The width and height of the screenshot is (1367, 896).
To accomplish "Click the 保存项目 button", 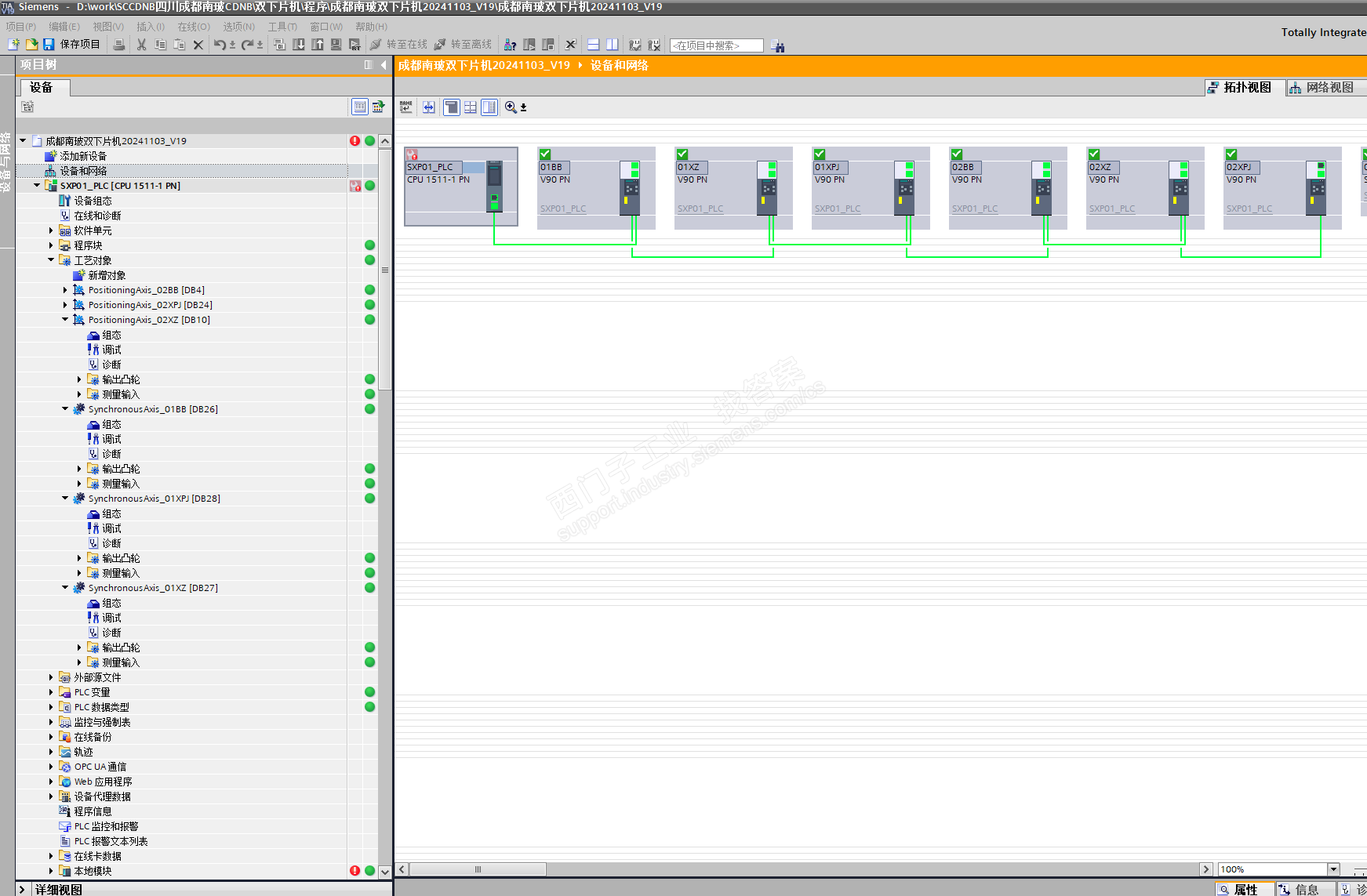I will pyautogui.click(x=71, y=45).
